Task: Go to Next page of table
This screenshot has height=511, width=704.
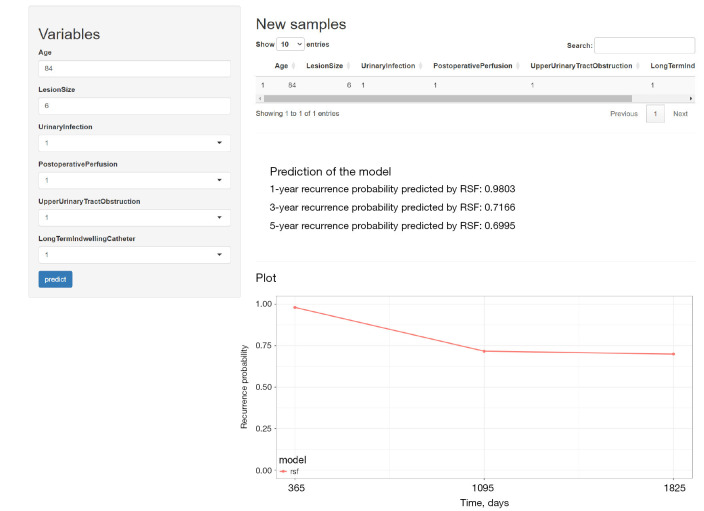Action: tap(680, 114)
